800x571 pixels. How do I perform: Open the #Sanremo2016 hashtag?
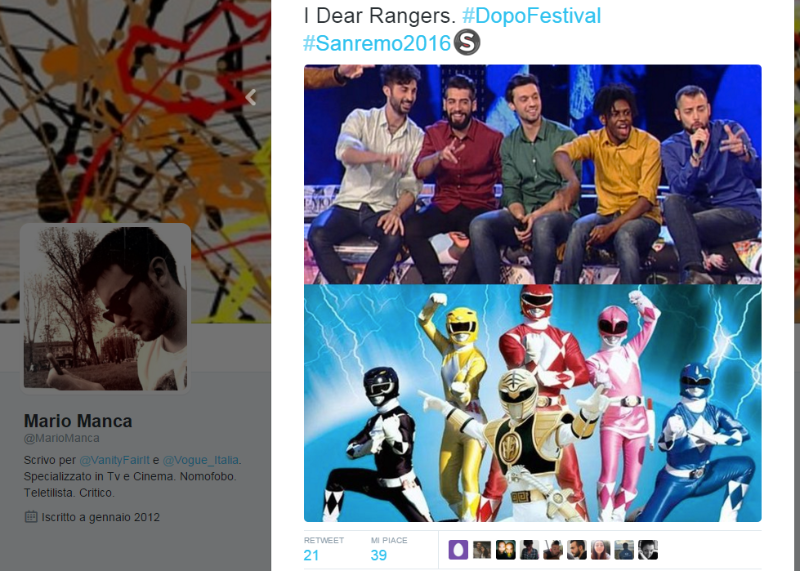click(x=377, y=43)
